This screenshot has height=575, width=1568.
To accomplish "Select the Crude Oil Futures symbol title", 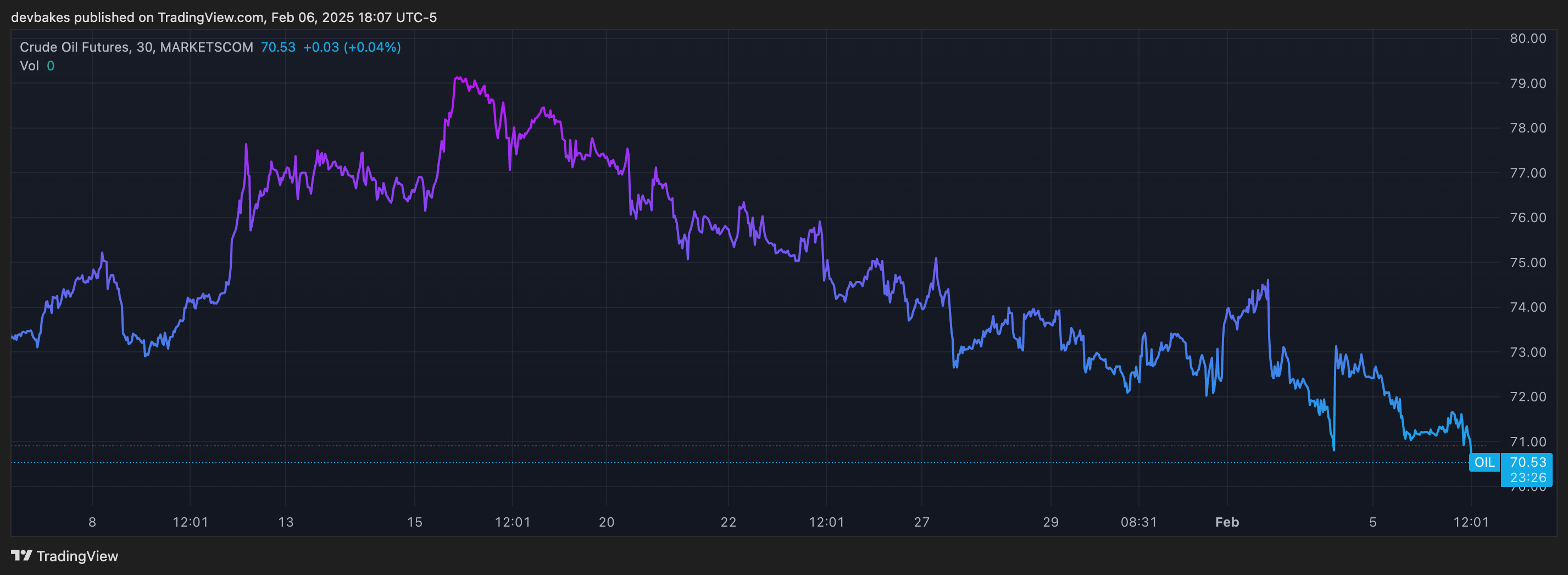I will pos(136,47).
